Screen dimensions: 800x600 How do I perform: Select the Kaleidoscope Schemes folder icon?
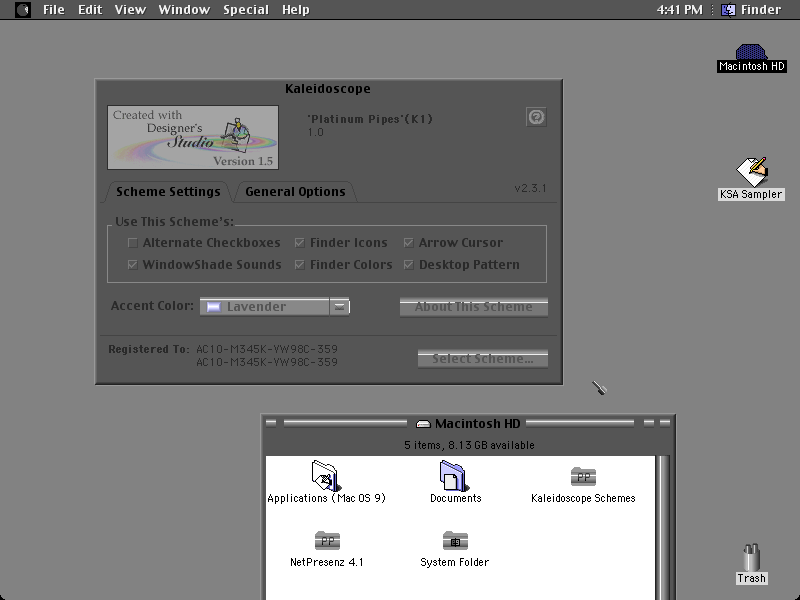tap(583, 477)
